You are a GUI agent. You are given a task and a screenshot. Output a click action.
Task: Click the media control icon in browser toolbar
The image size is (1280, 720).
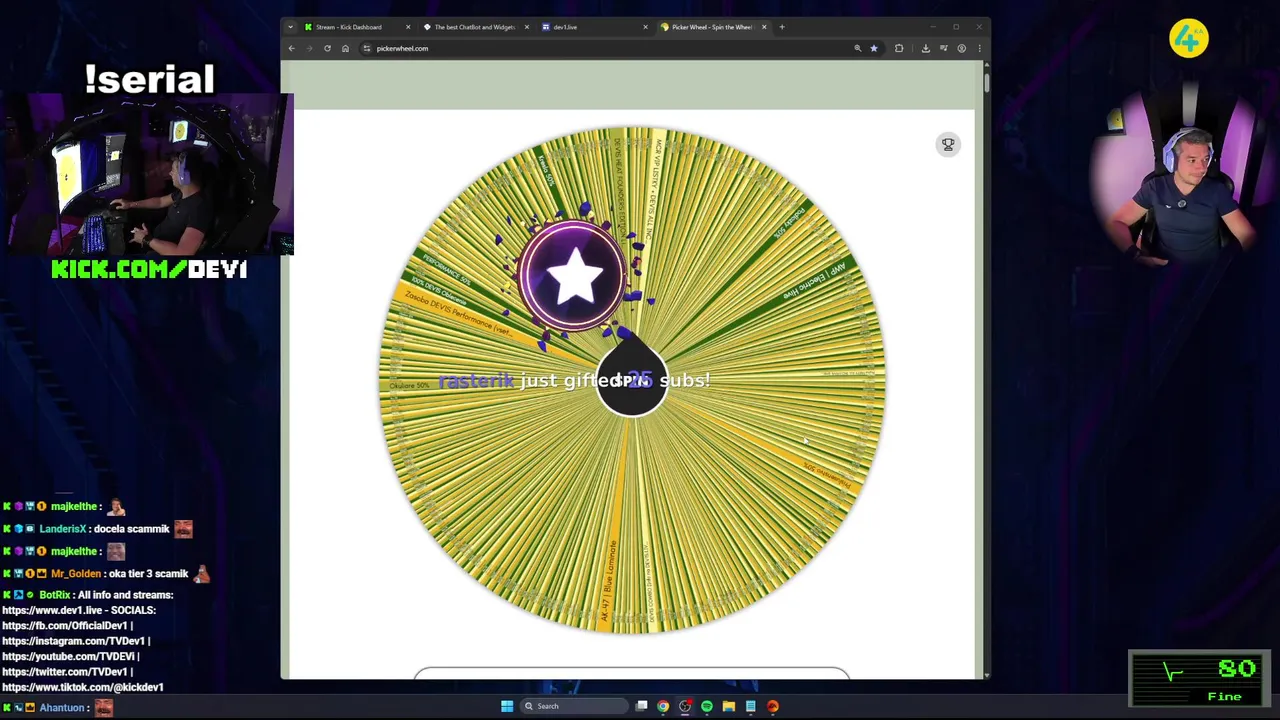[x=943, y=48]
